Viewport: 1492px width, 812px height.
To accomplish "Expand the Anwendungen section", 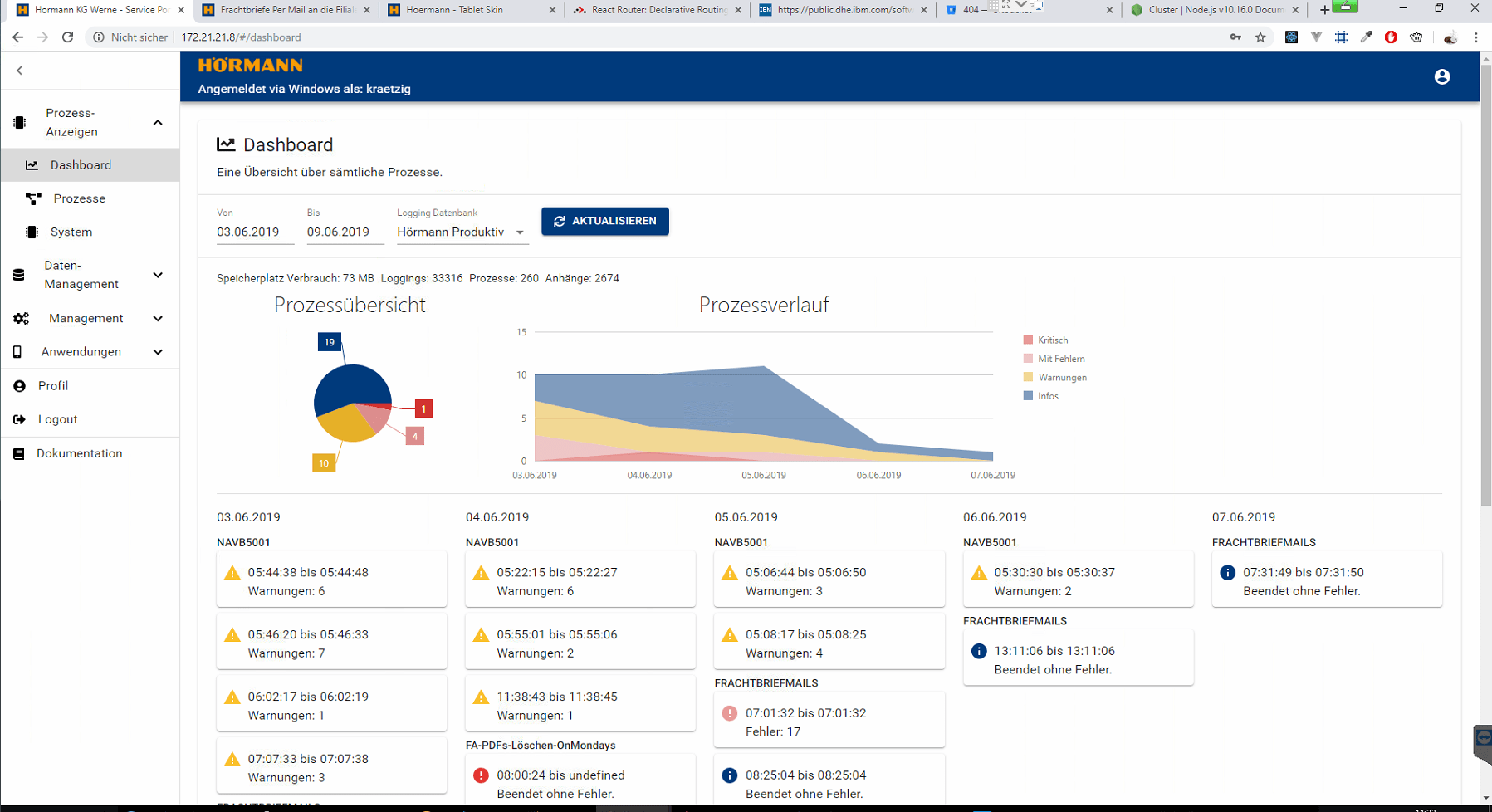I will pos(158,352).
